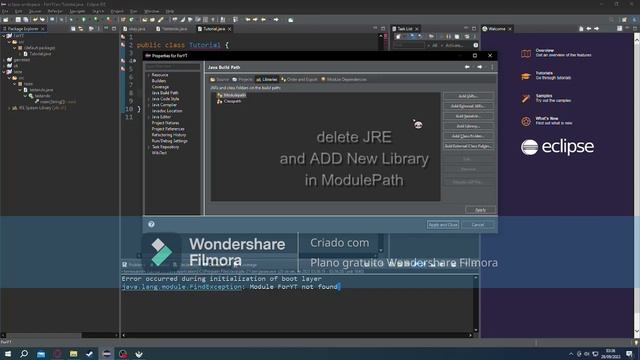The width and height of the screenshot is (640, 360).
Task: Open the Windows Start menu
Action: 8,353
